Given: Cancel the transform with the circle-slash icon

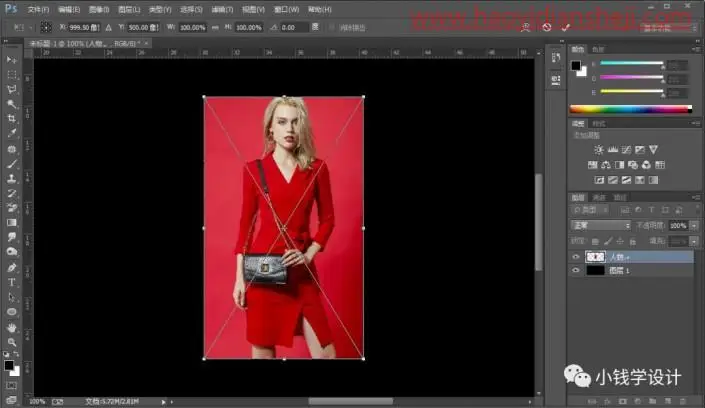Looking at the screenshot, I should coord(547,28).
